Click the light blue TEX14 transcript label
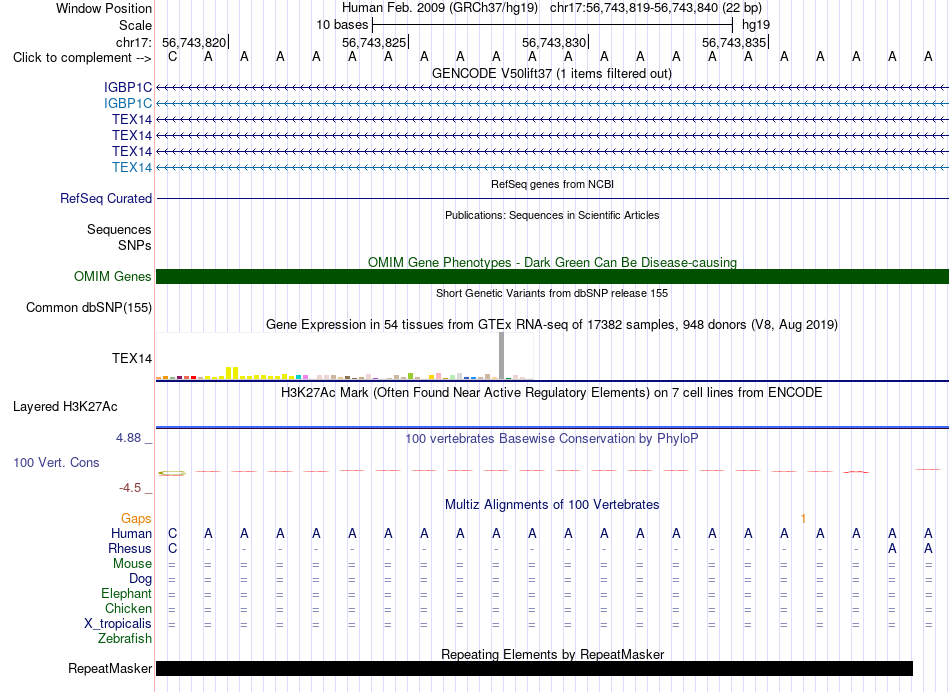The width and height of the screenshot is (950, 692). (131, 167)
